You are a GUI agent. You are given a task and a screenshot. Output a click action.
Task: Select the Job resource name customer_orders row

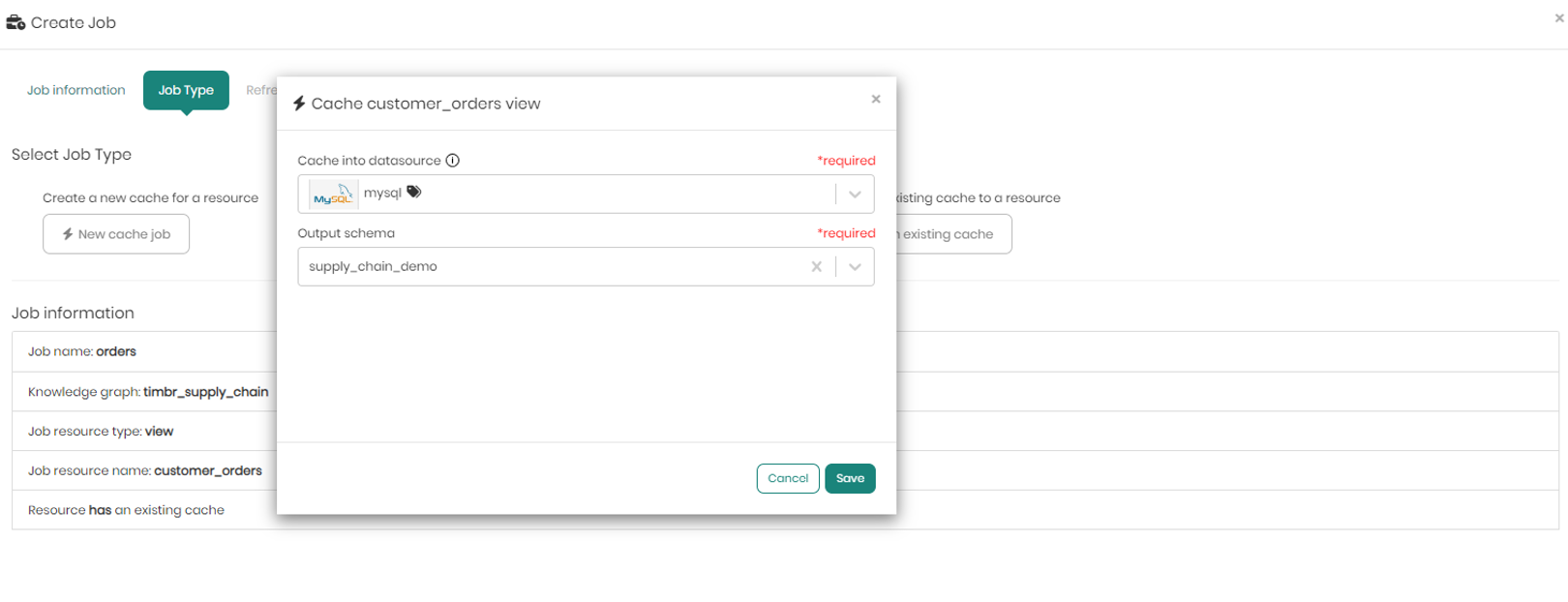[x=145, y=470]
